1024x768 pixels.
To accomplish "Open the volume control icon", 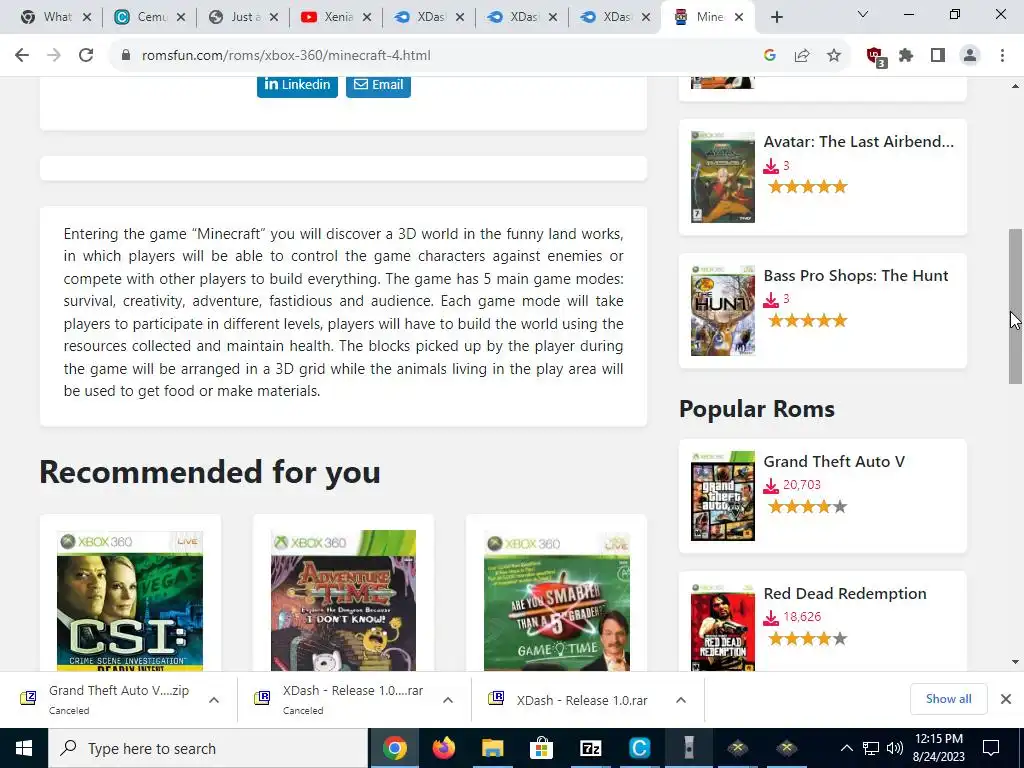I will pyautogui.click(x=895, y=748).
